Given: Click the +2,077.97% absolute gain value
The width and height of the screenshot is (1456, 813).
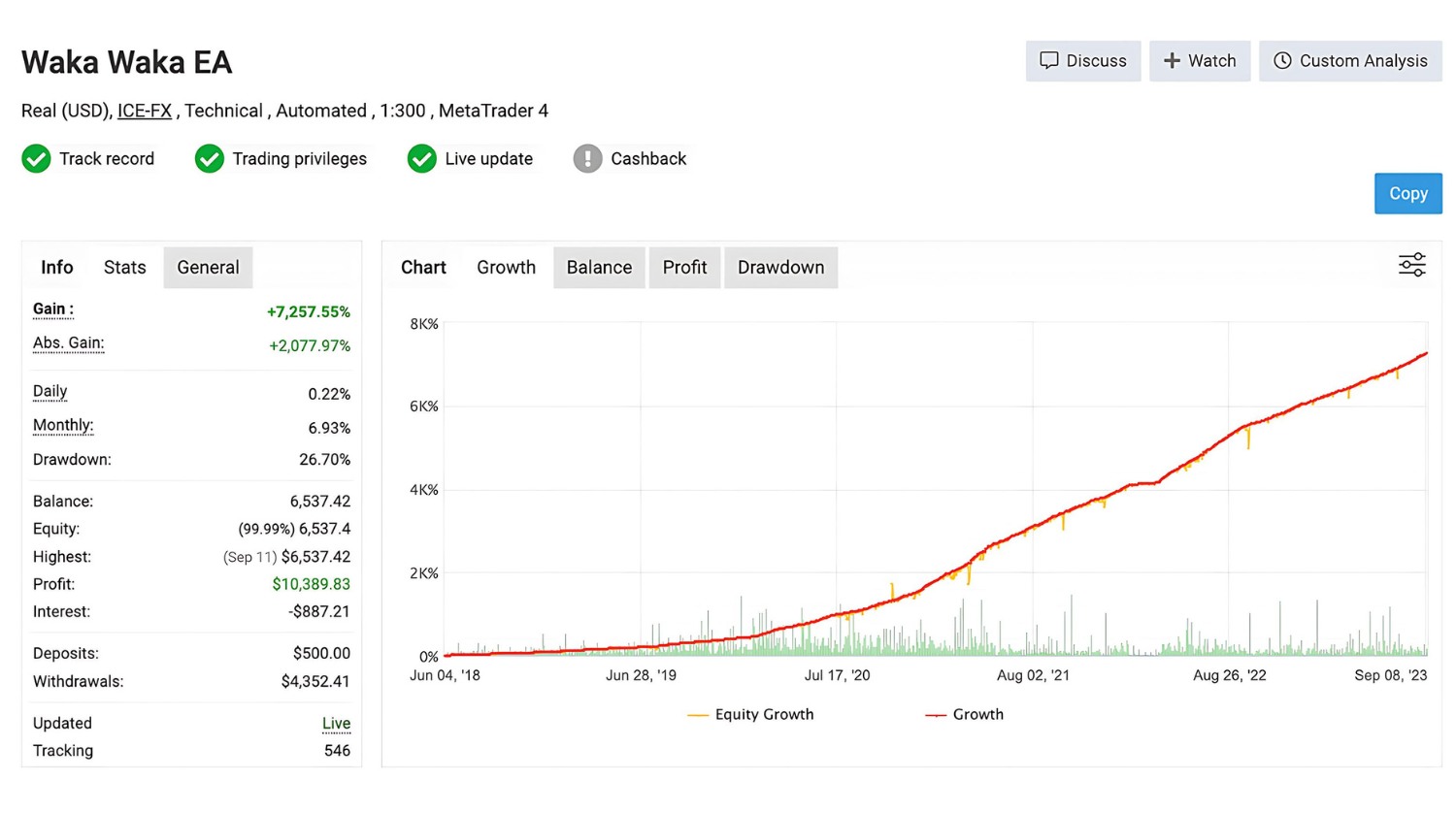Looking at the screenshot, I should pos(310,345).
